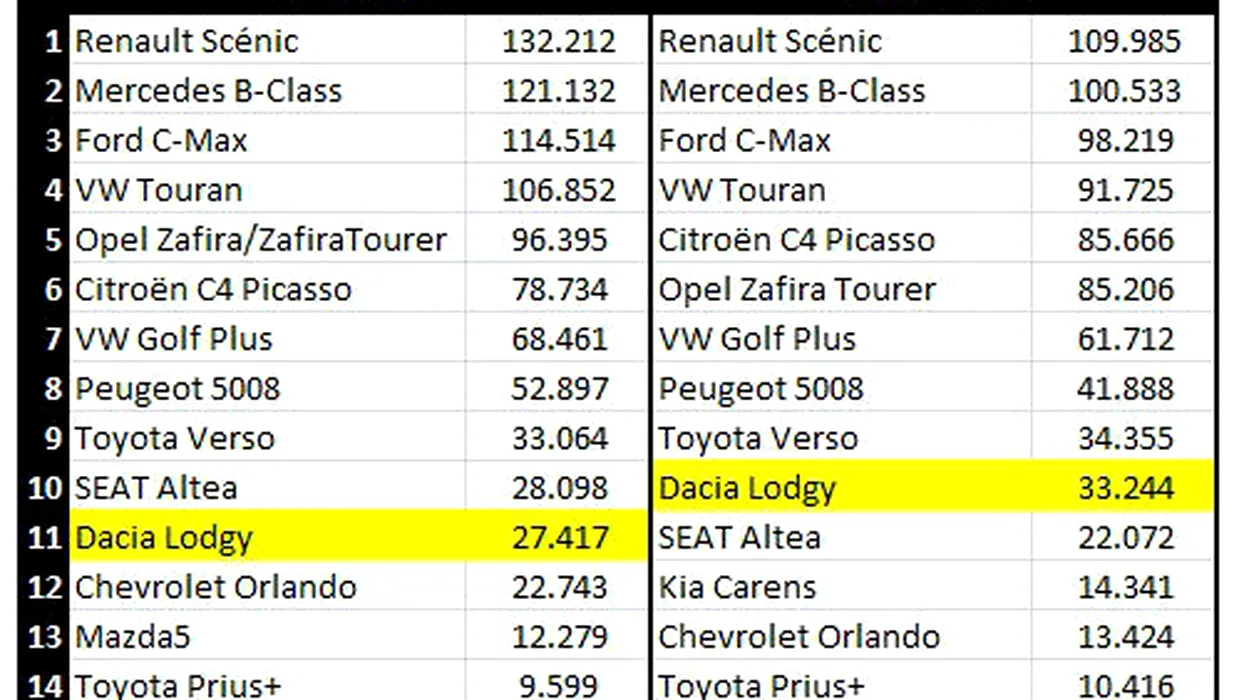Image resolution: width=1239 pixels, height=700 pixels.
Task: Click the Ford C-Max value 98.219
Action: [x=1123, y=140]
